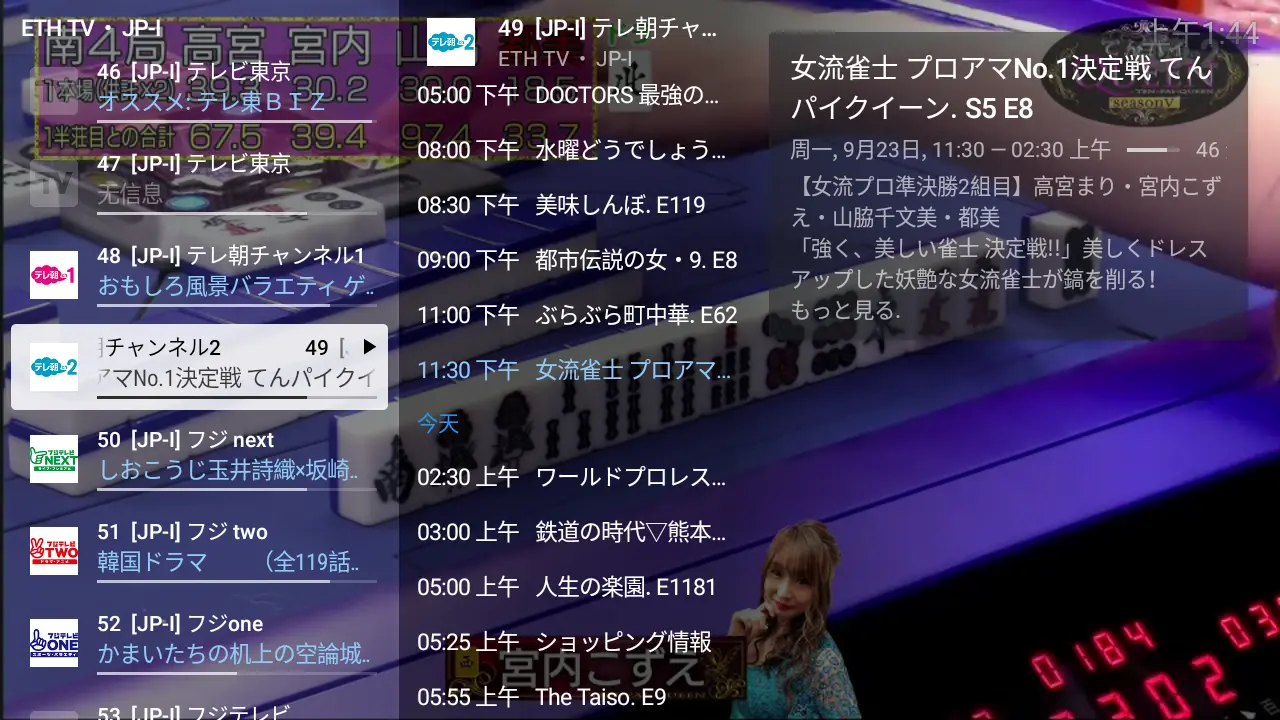Screen dimensions: 1280x720
Task: Click the テレ朝チャンネル1 channel logo
Action: coord(54,275)
